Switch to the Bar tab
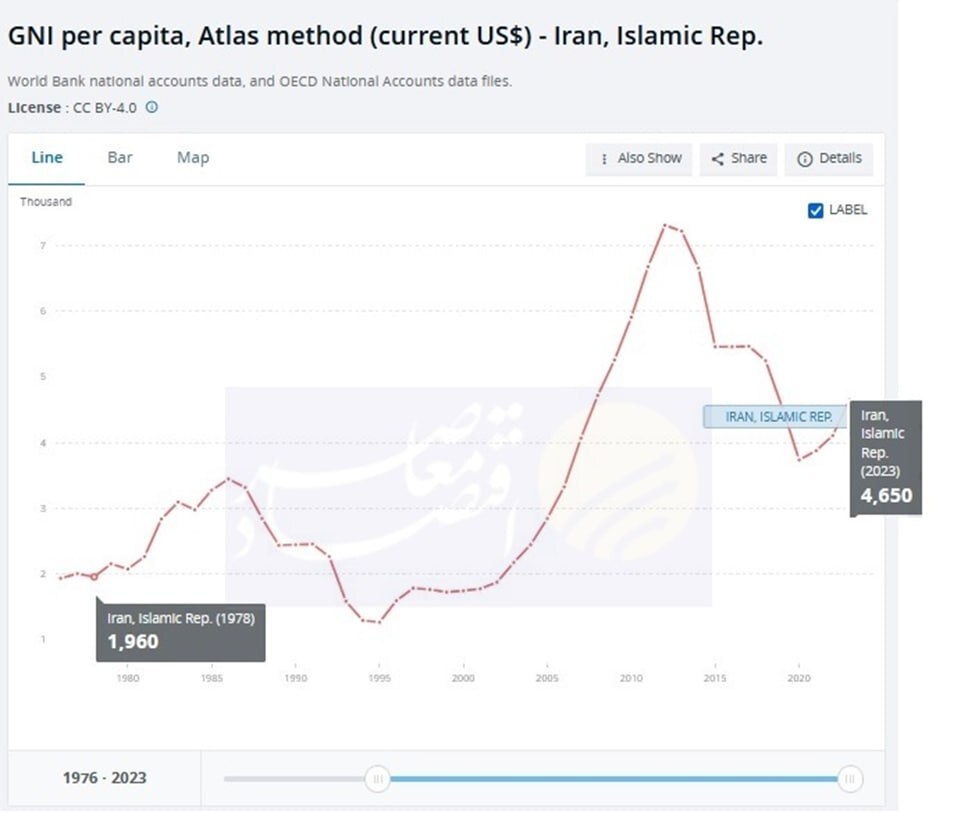Screen dimensions: 975x818 coord(120,157)
